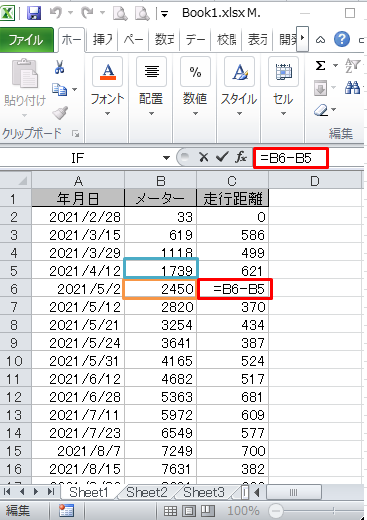Open the Excel application icon menu
367x520 pixels.
(7, 13)
